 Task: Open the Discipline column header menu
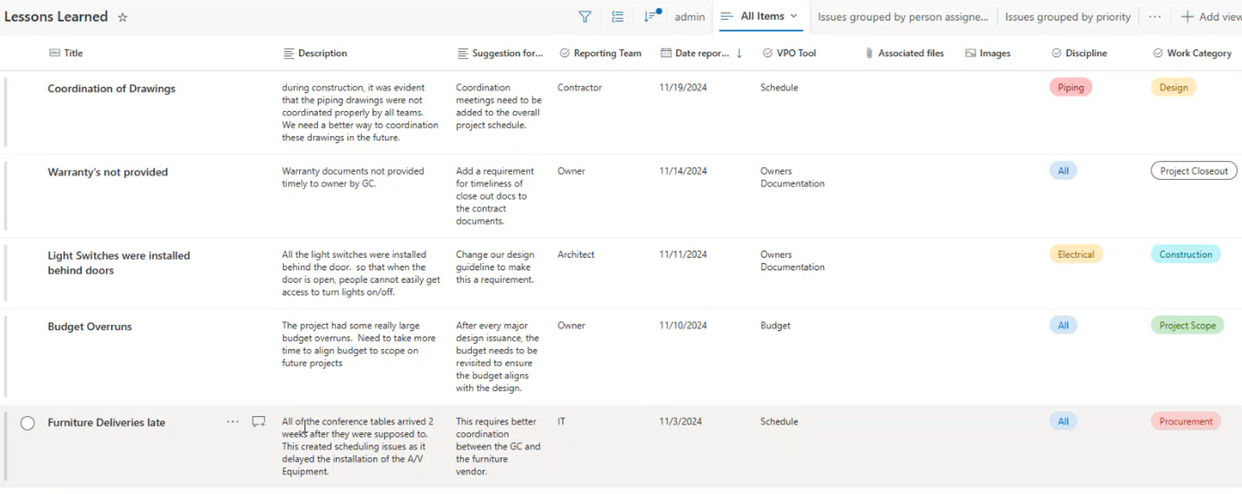(1085, 53)
